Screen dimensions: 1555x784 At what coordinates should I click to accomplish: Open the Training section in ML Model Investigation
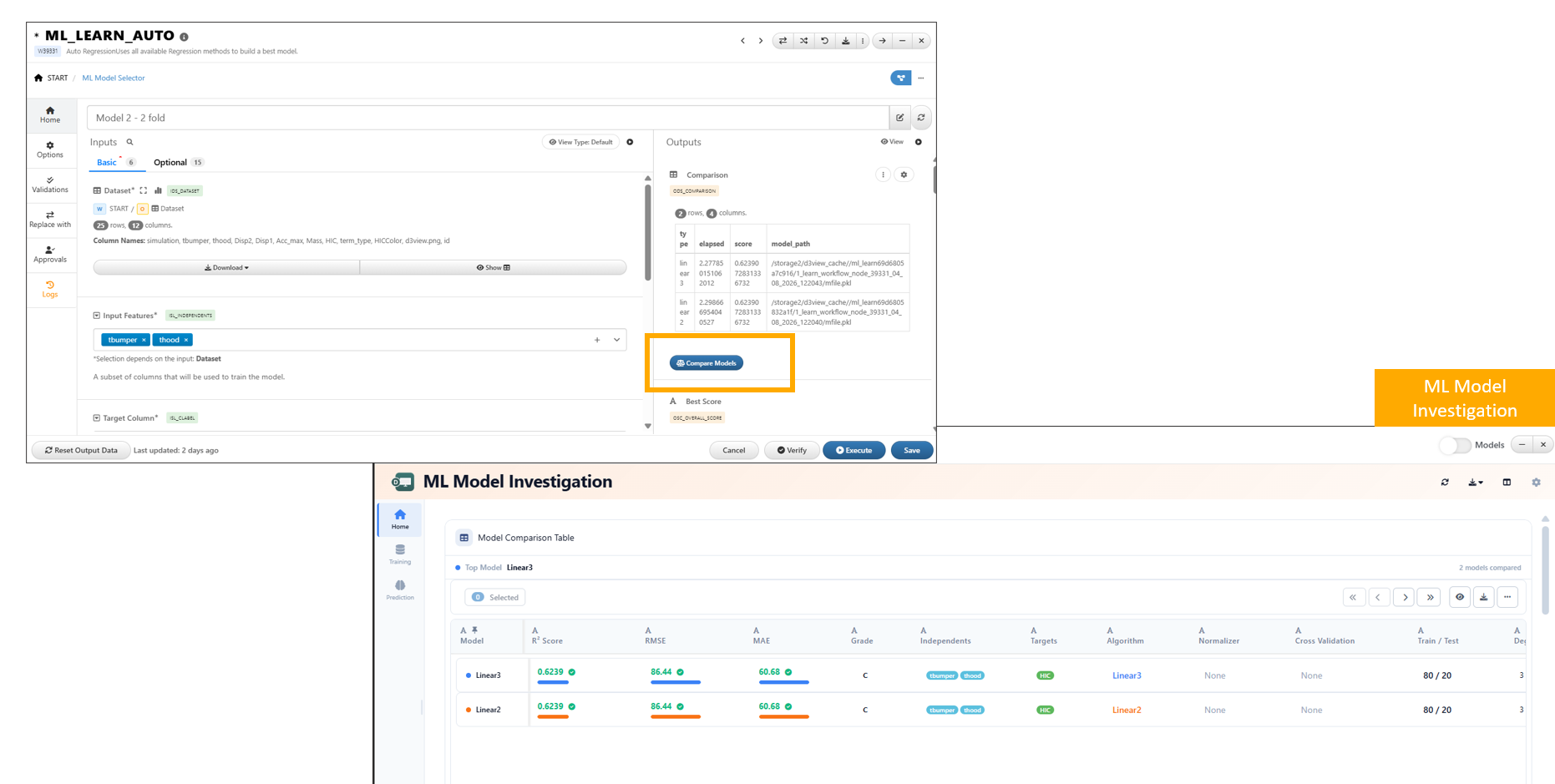tap(400, 554)
